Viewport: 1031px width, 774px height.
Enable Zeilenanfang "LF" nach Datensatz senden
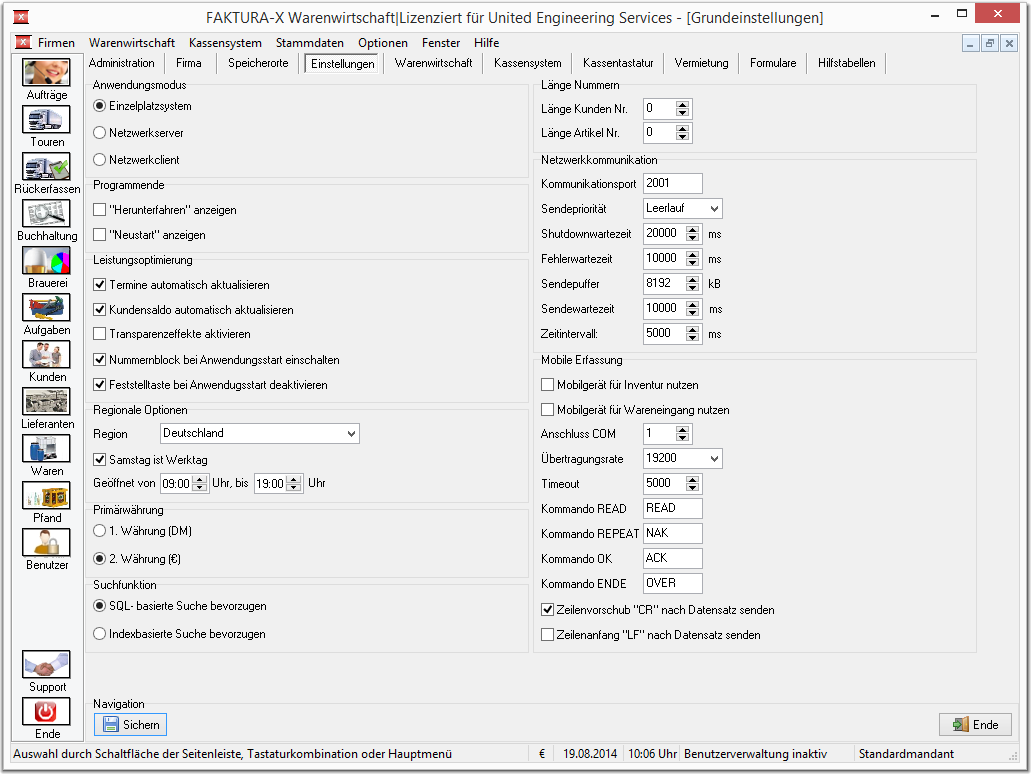point(547,635)
